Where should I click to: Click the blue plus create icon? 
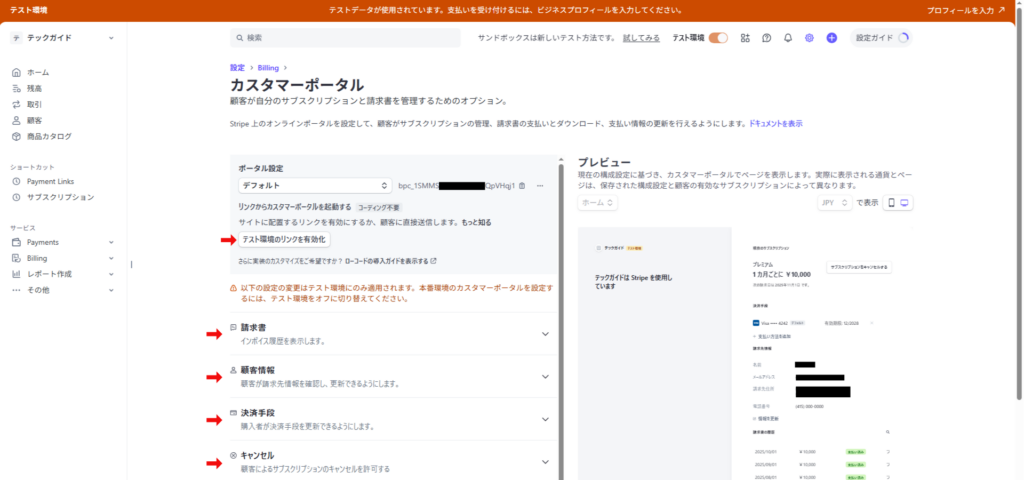click(831, 38)
